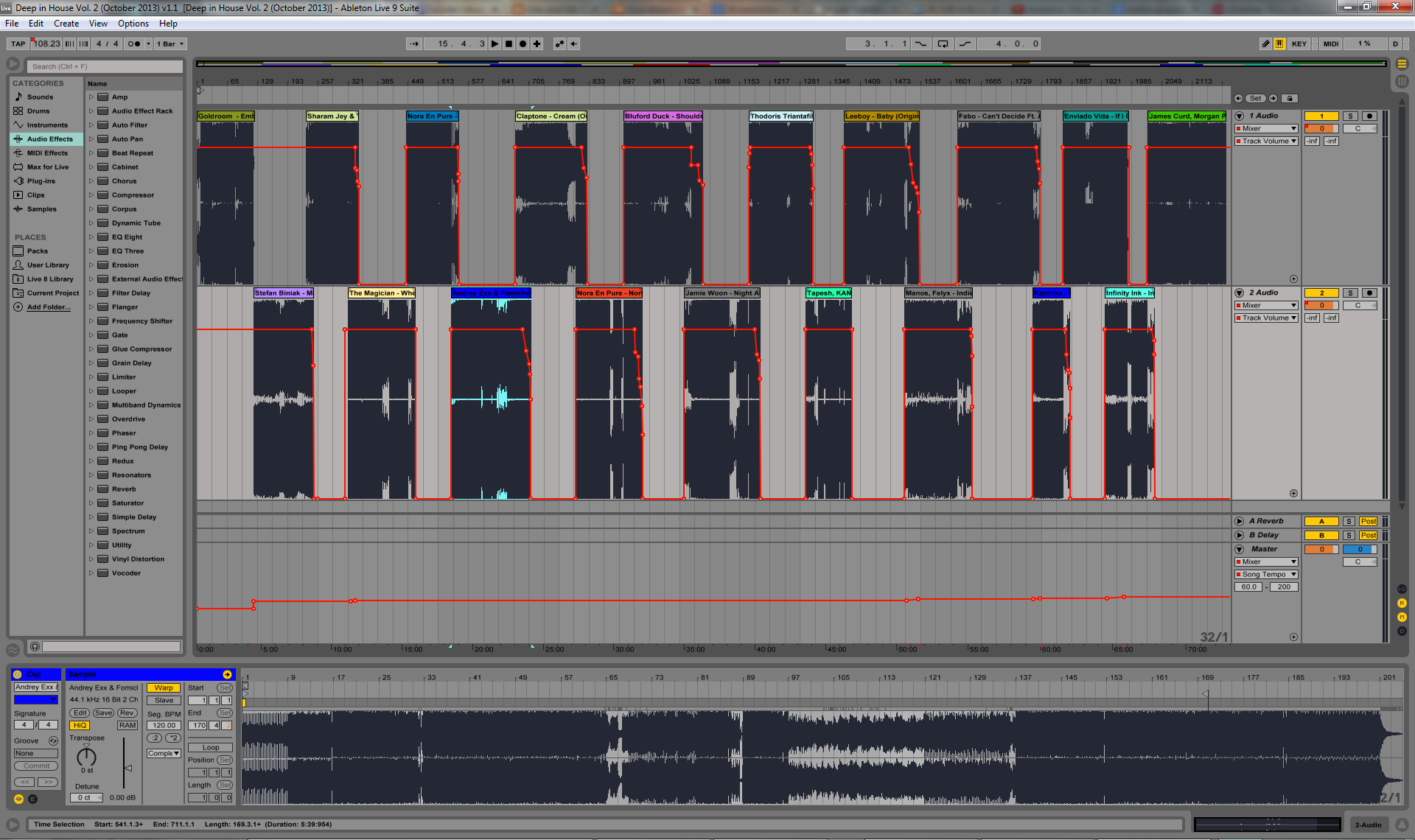
Task: Toggle Post on A Reverb return
Action: (1369, 522)
